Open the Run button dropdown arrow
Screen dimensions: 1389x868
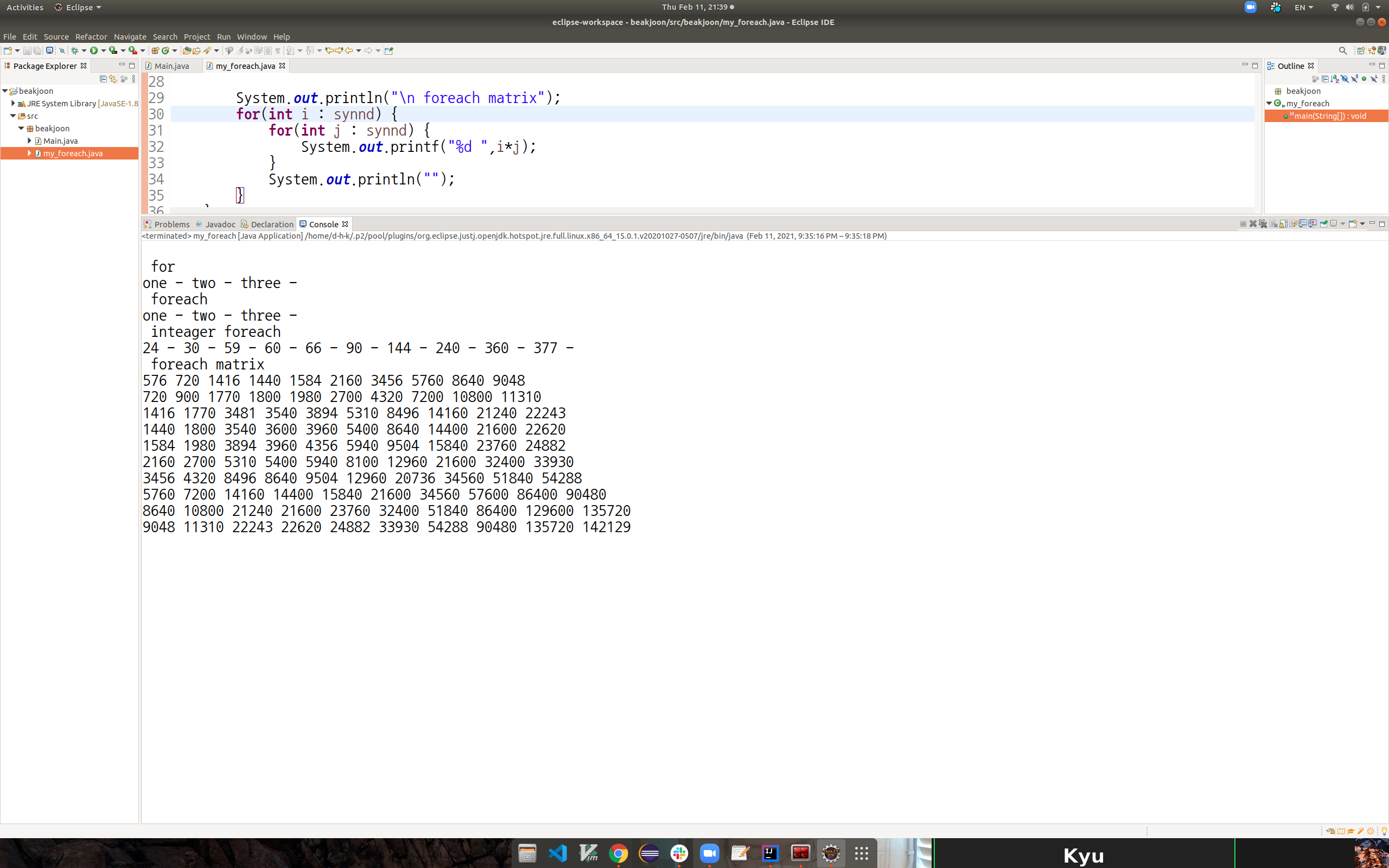[104, 50]
